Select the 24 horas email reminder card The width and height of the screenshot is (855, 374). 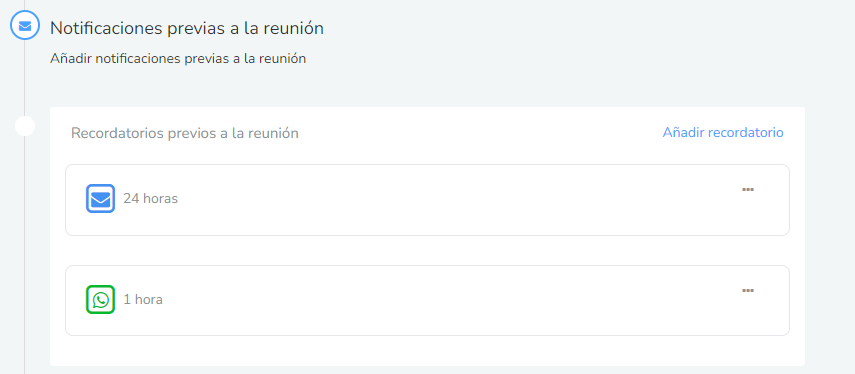pos(428,200)
